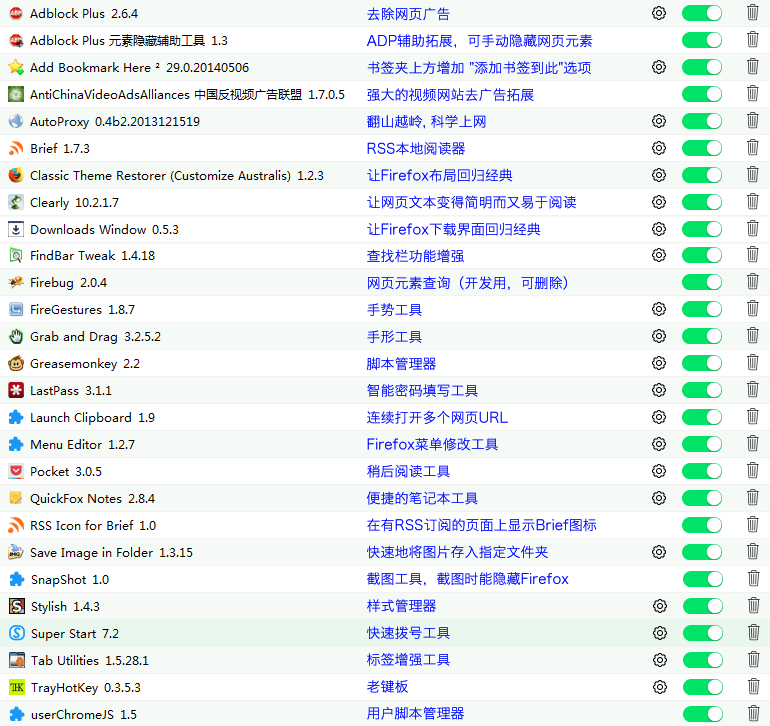The width and height of the screenshot is (770, 726).
Task: Open settings gear for Add Bookmark Here
Action: pyautogui.click(x=659, y=67)
